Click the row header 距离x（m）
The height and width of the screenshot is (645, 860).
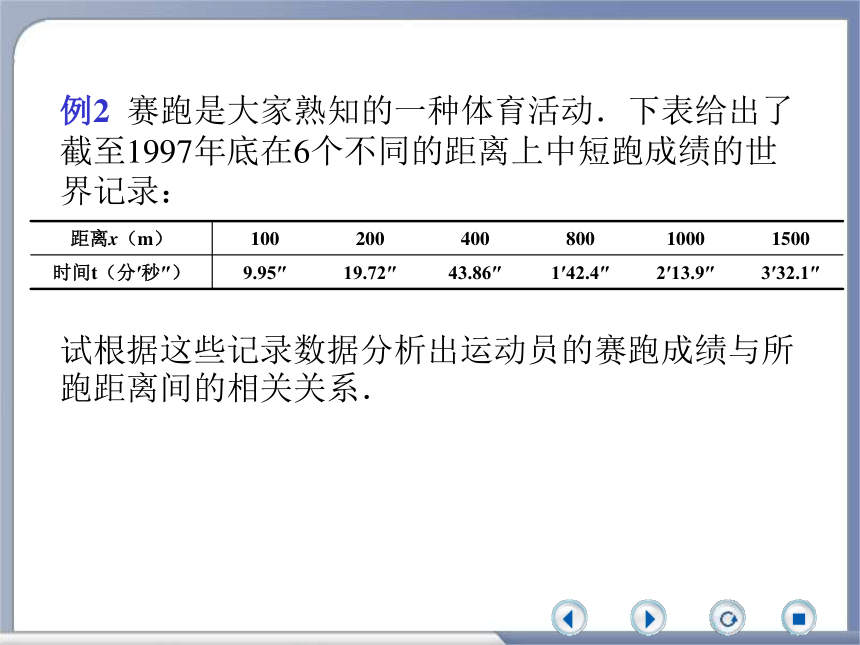[117, 239]
